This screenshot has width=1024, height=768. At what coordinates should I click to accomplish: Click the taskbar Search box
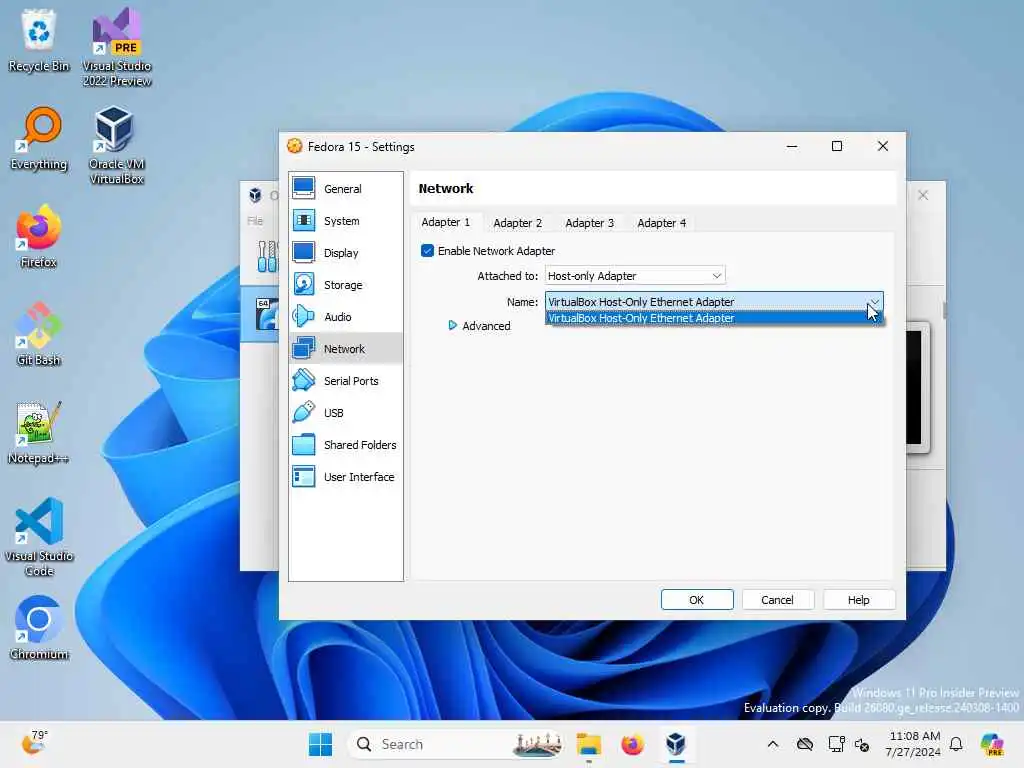click(455, 744)
